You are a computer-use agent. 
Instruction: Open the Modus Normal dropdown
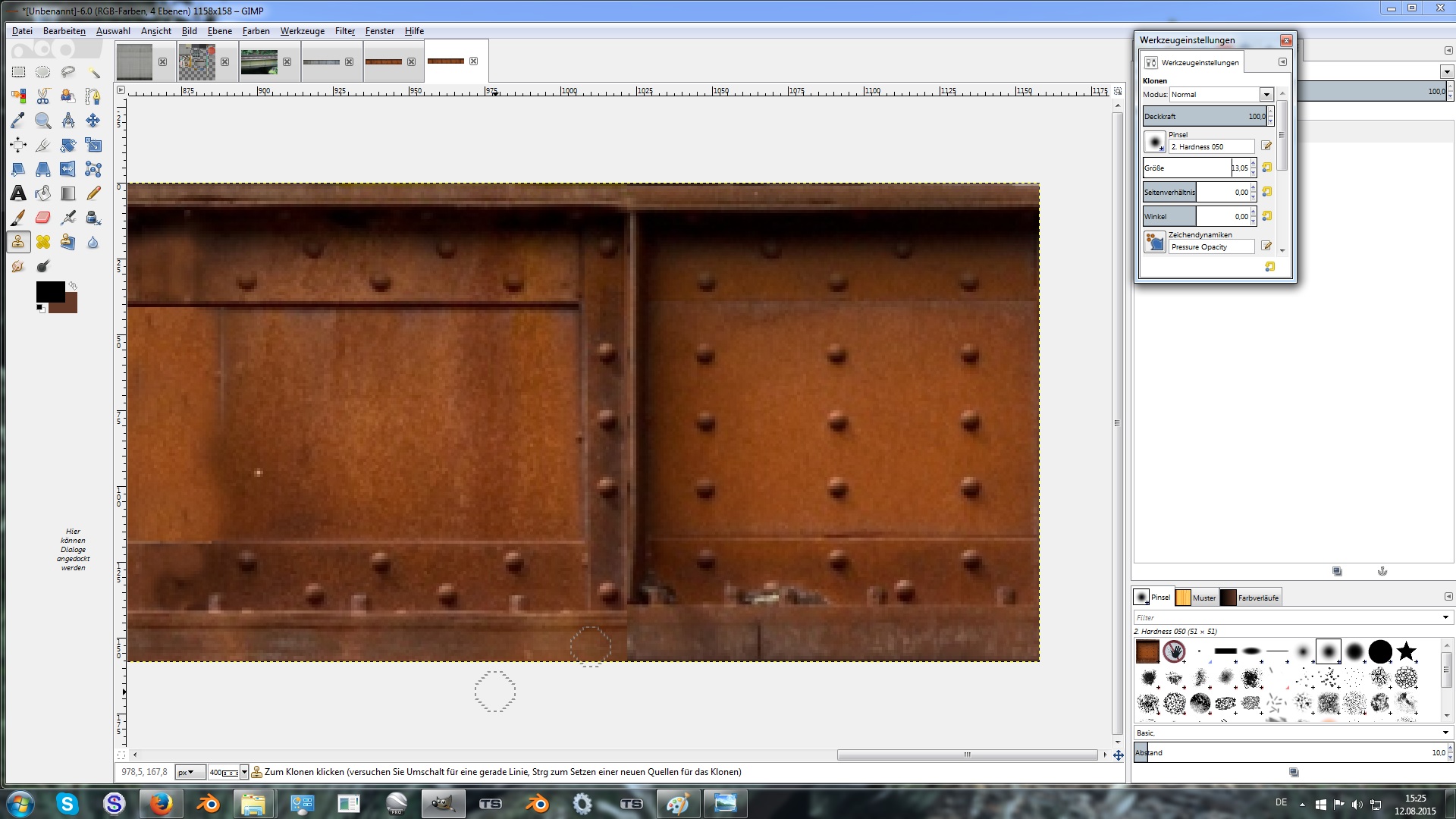[1266, 95]
